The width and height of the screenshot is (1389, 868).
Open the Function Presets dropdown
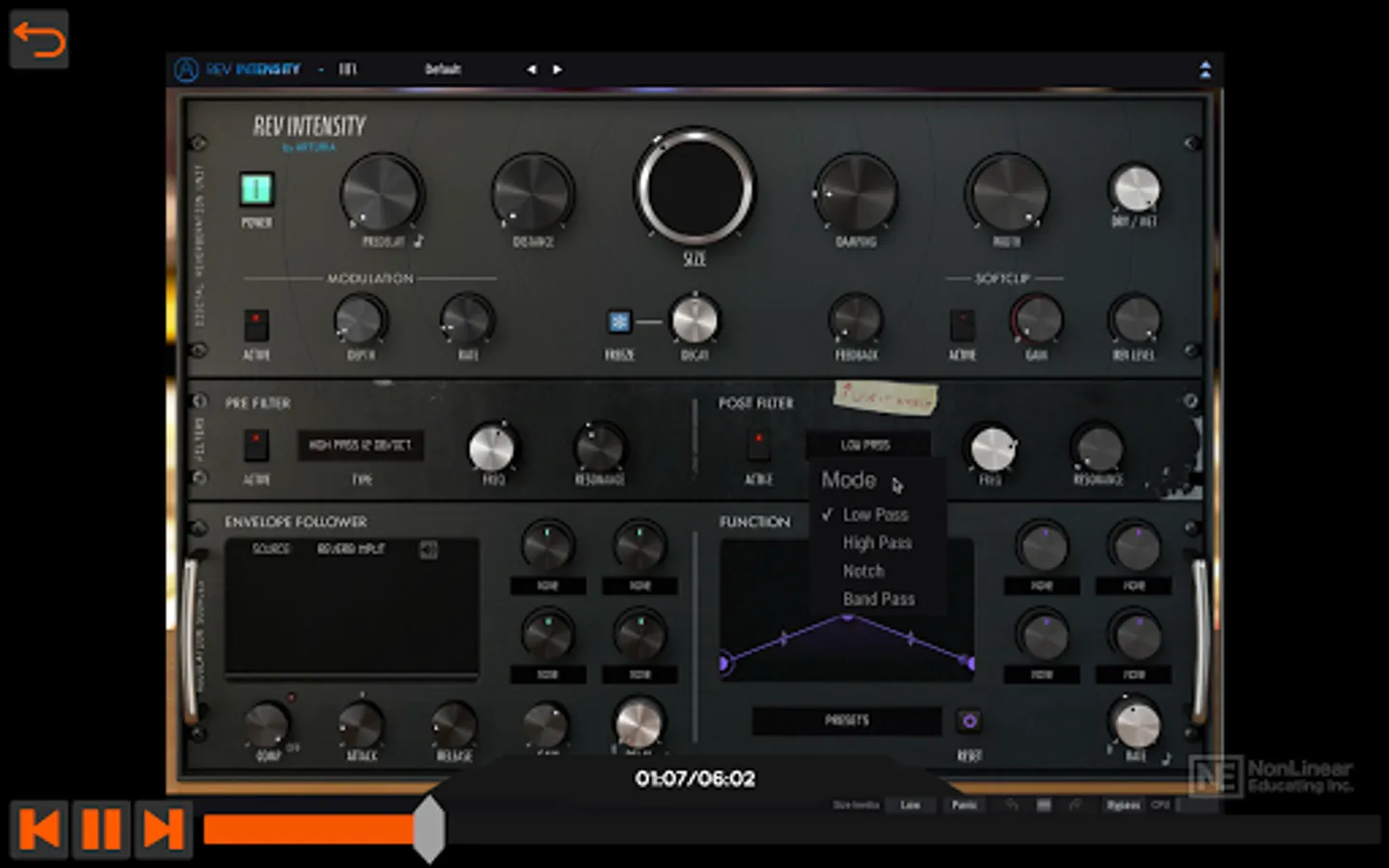tap(847, 720)
